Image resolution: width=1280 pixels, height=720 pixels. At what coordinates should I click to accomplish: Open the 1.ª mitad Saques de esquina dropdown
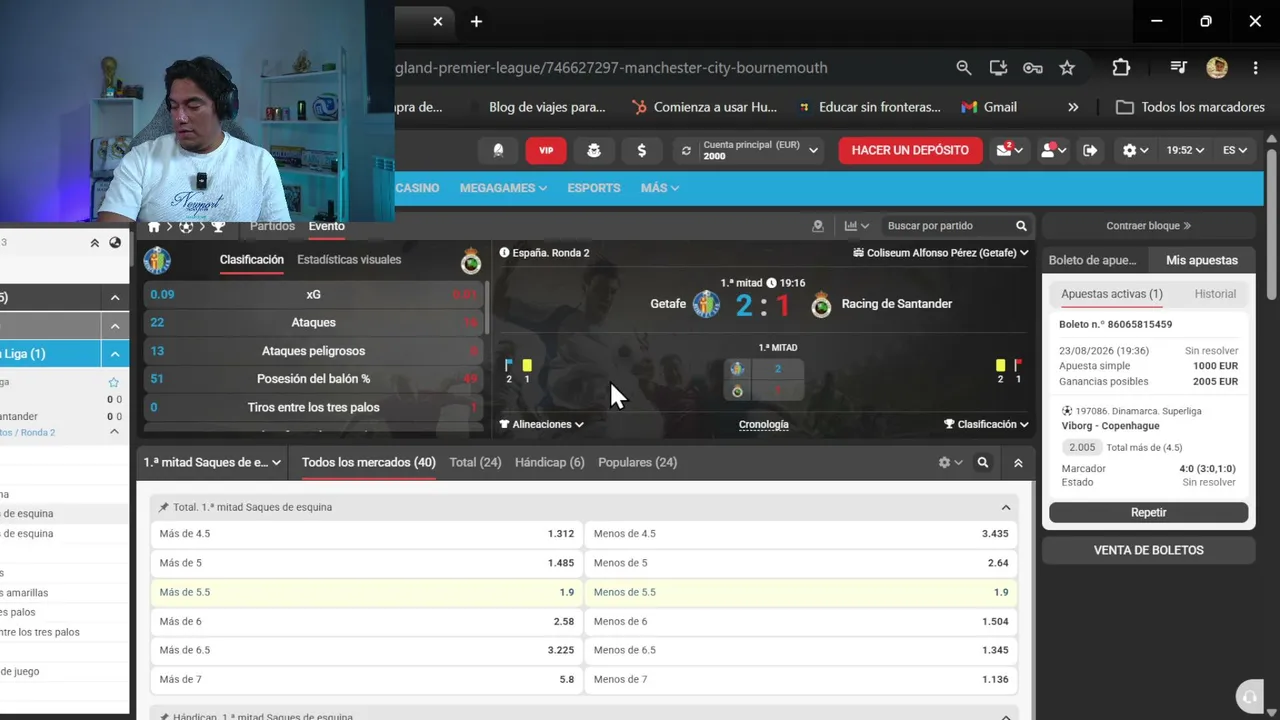click(212, 463)
